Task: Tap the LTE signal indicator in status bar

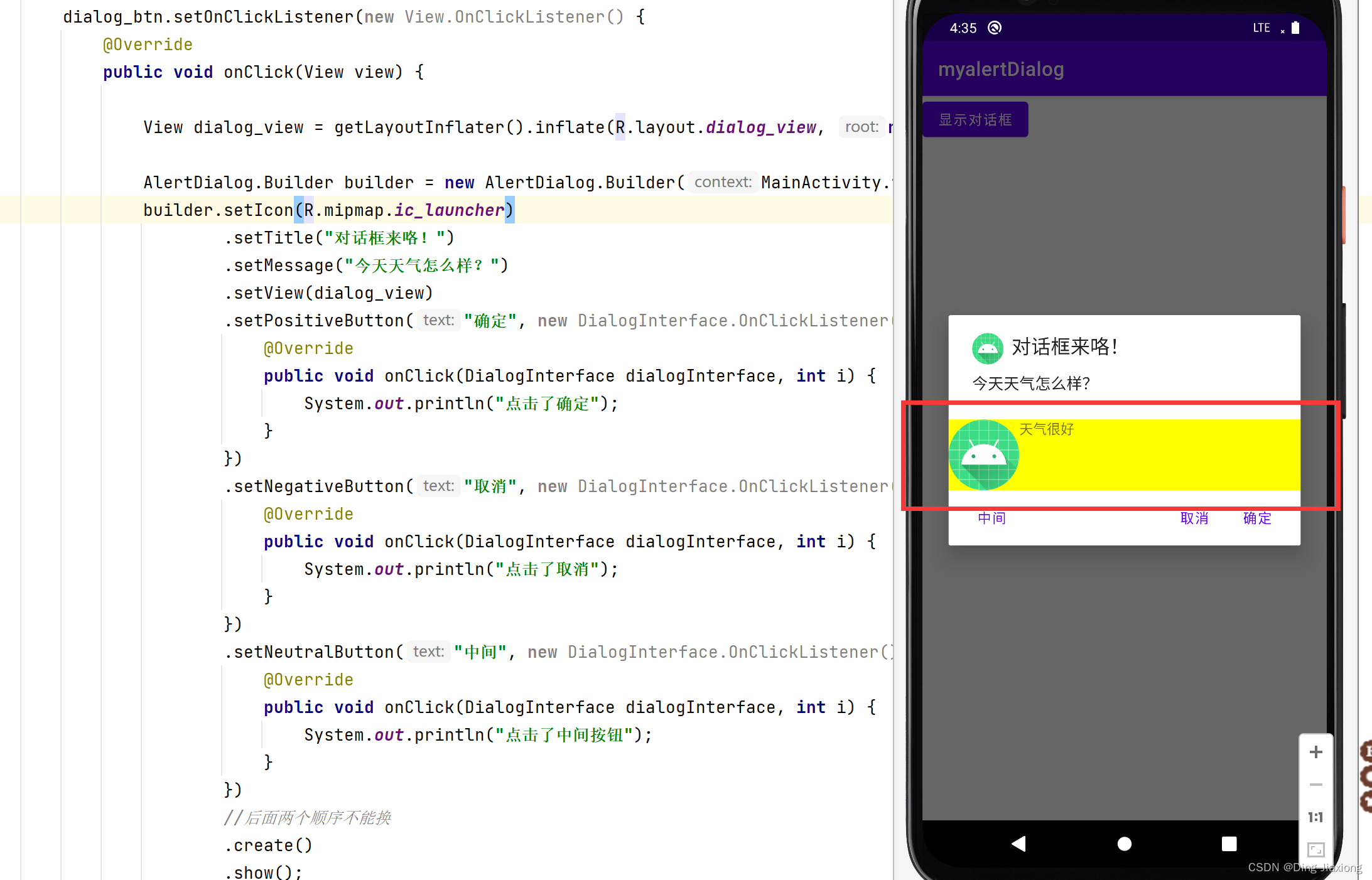Action: coord(1261,28)
